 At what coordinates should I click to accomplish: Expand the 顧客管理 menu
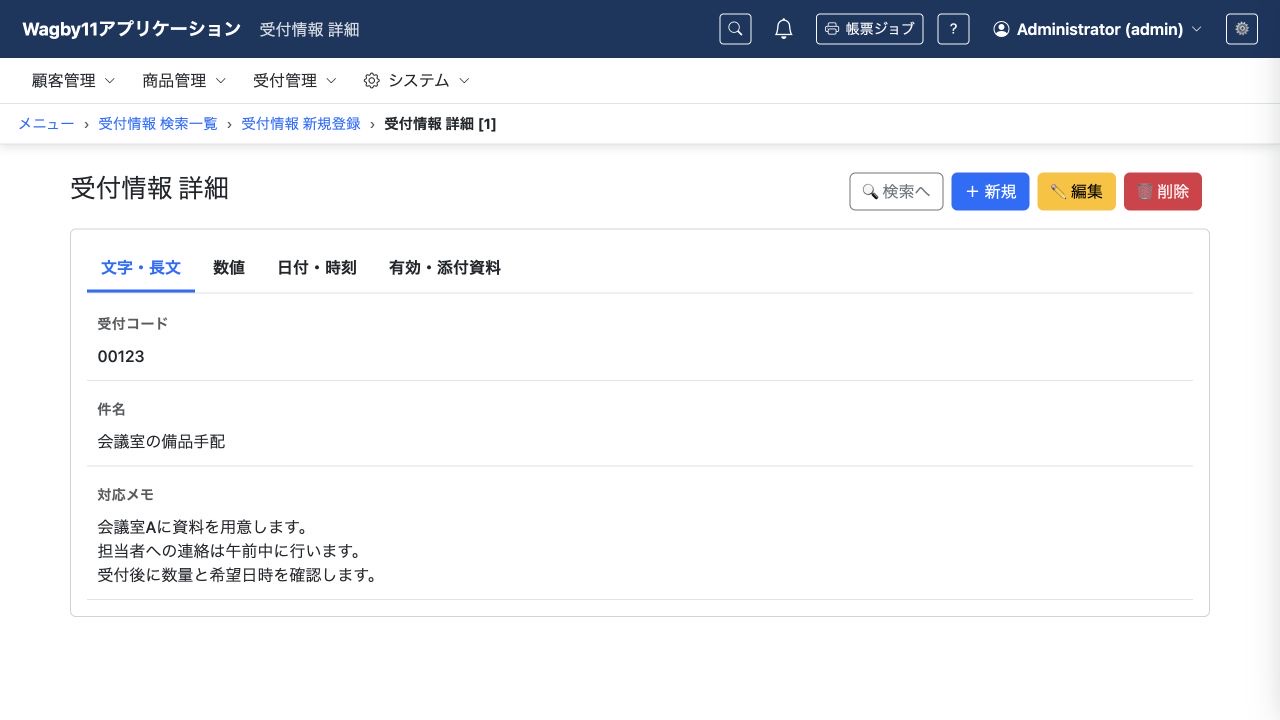point(73,80)
